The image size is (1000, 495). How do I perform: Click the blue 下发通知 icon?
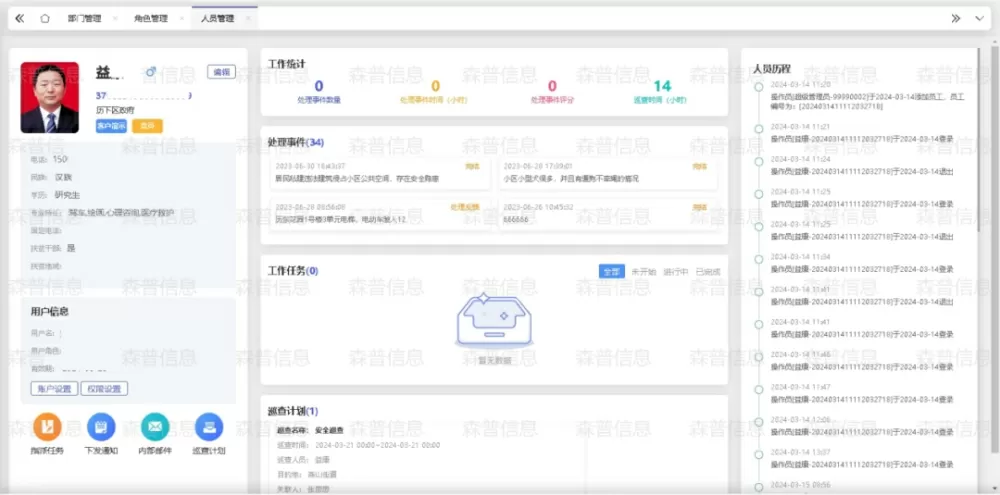101,427
